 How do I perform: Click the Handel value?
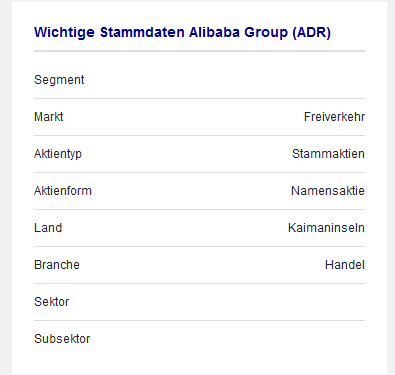point(345,265)
